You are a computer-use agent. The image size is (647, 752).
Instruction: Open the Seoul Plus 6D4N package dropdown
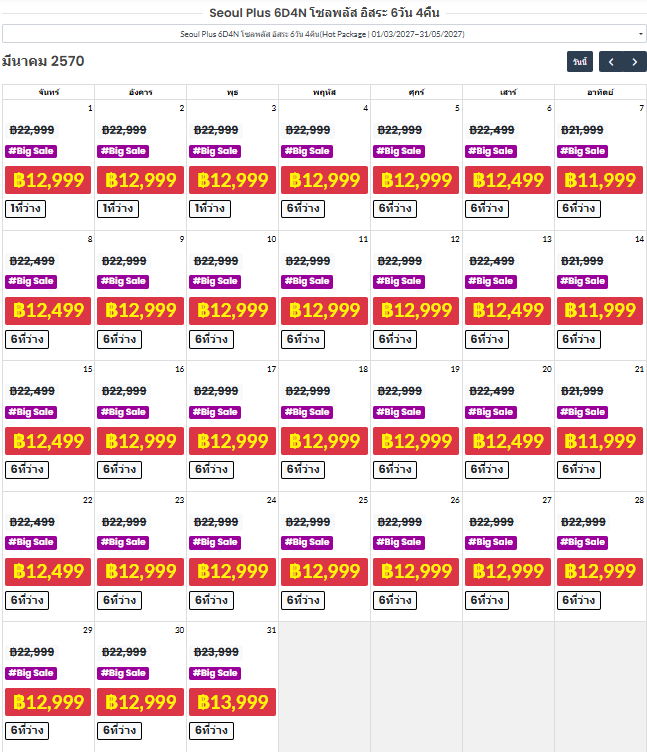324,34
